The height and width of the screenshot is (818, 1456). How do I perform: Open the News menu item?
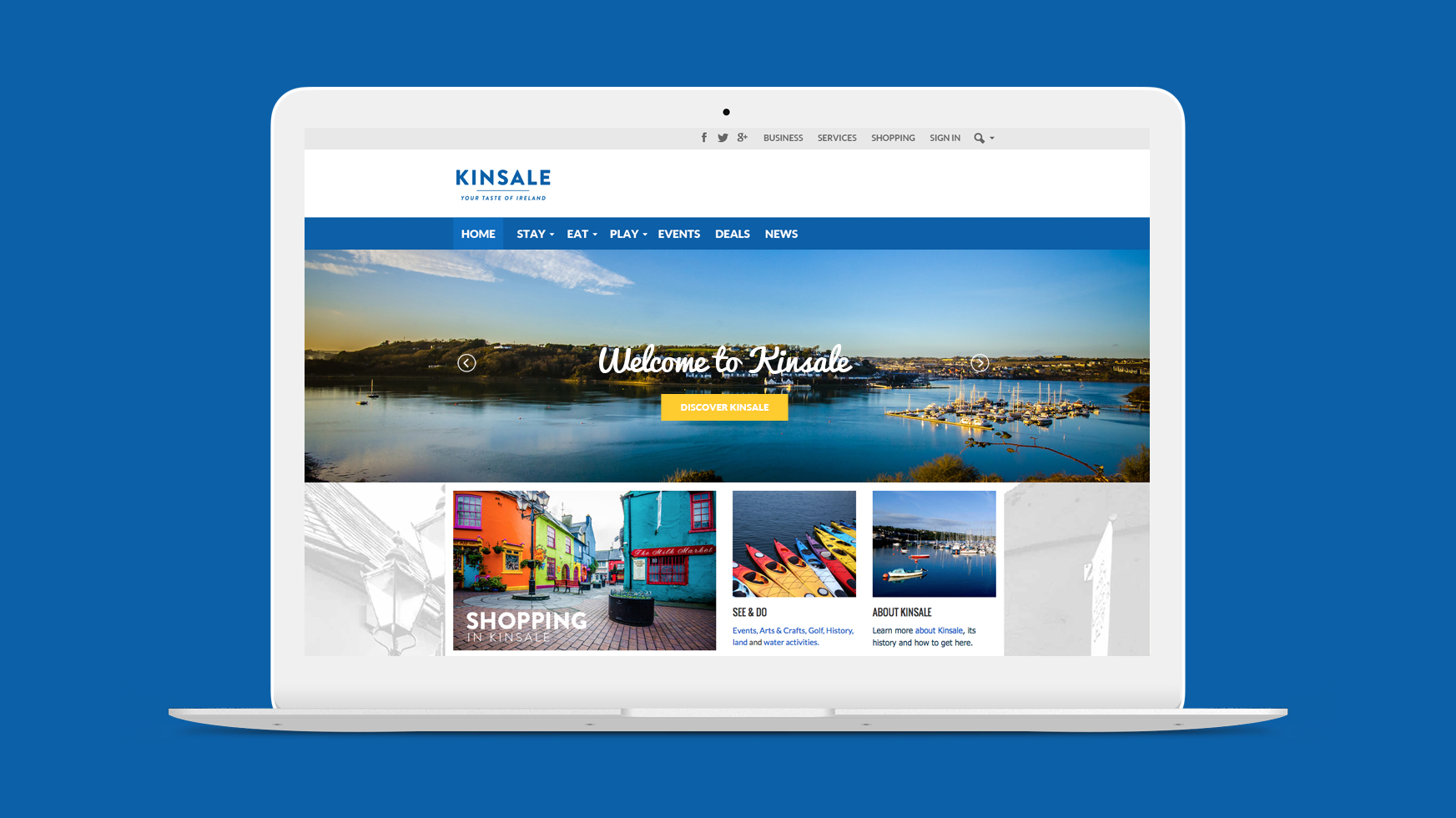click(x=781, y=235)
